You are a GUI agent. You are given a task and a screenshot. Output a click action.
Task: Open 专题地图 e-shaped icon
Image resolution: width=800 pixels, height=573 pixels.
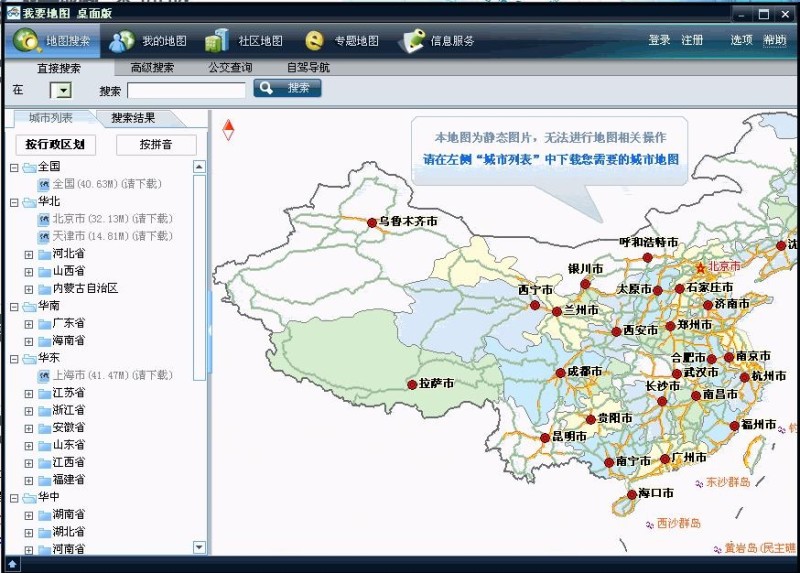coord(314,40)
